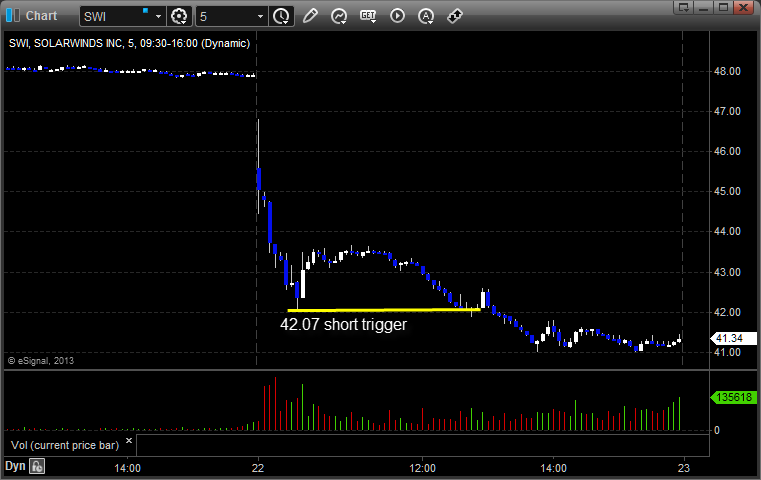Click the SWI, SOLARWINDS INC chart title
The image size is (761, 480).
pos(129,43)
